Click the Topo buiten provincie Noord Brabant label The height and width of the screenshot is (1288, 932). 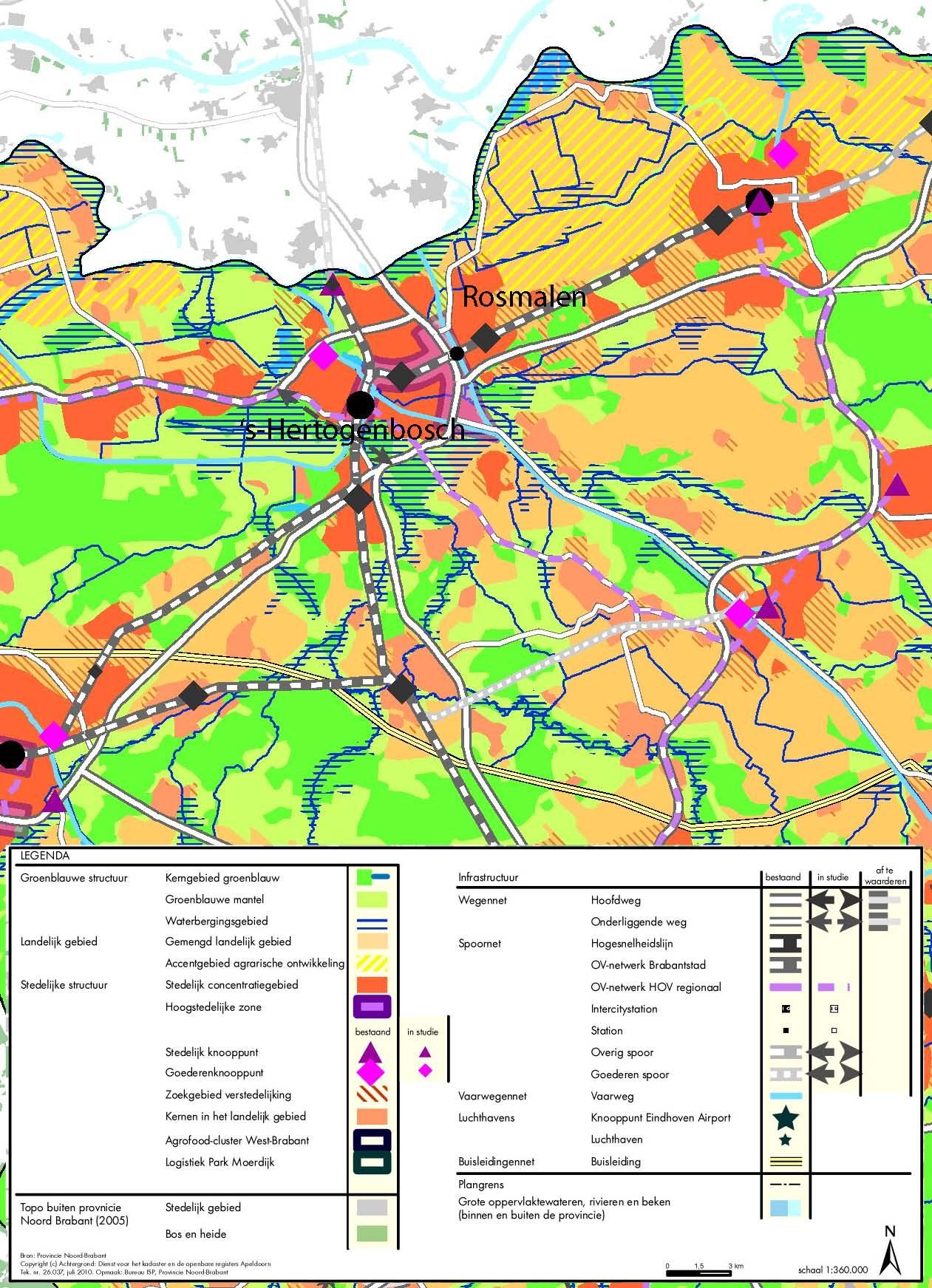(75, 1214)
